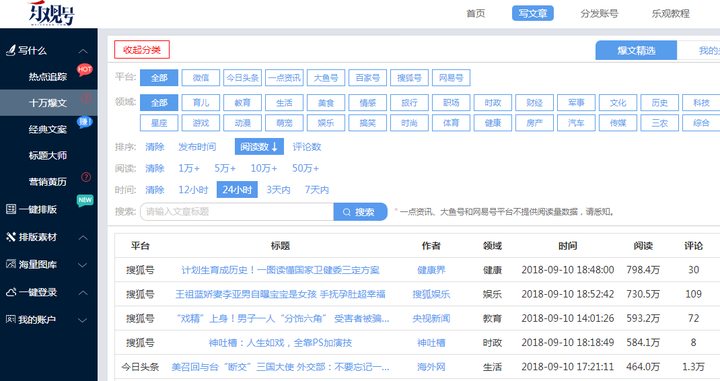
Task: Select the 7天内 time range
Action: (317, 190)
